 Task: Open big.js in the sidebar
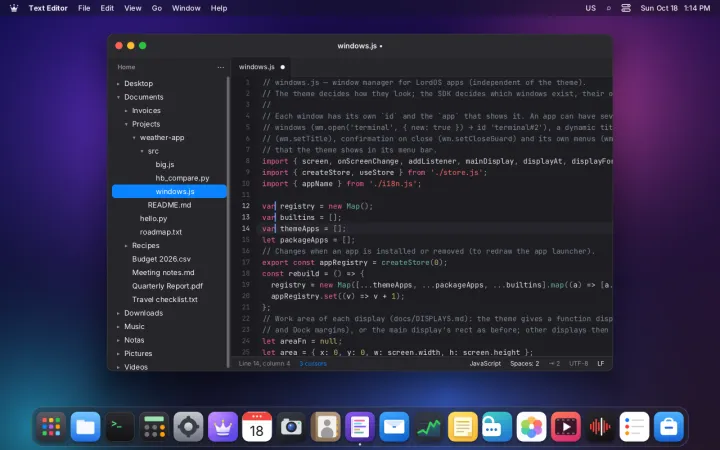pos(169,164)
